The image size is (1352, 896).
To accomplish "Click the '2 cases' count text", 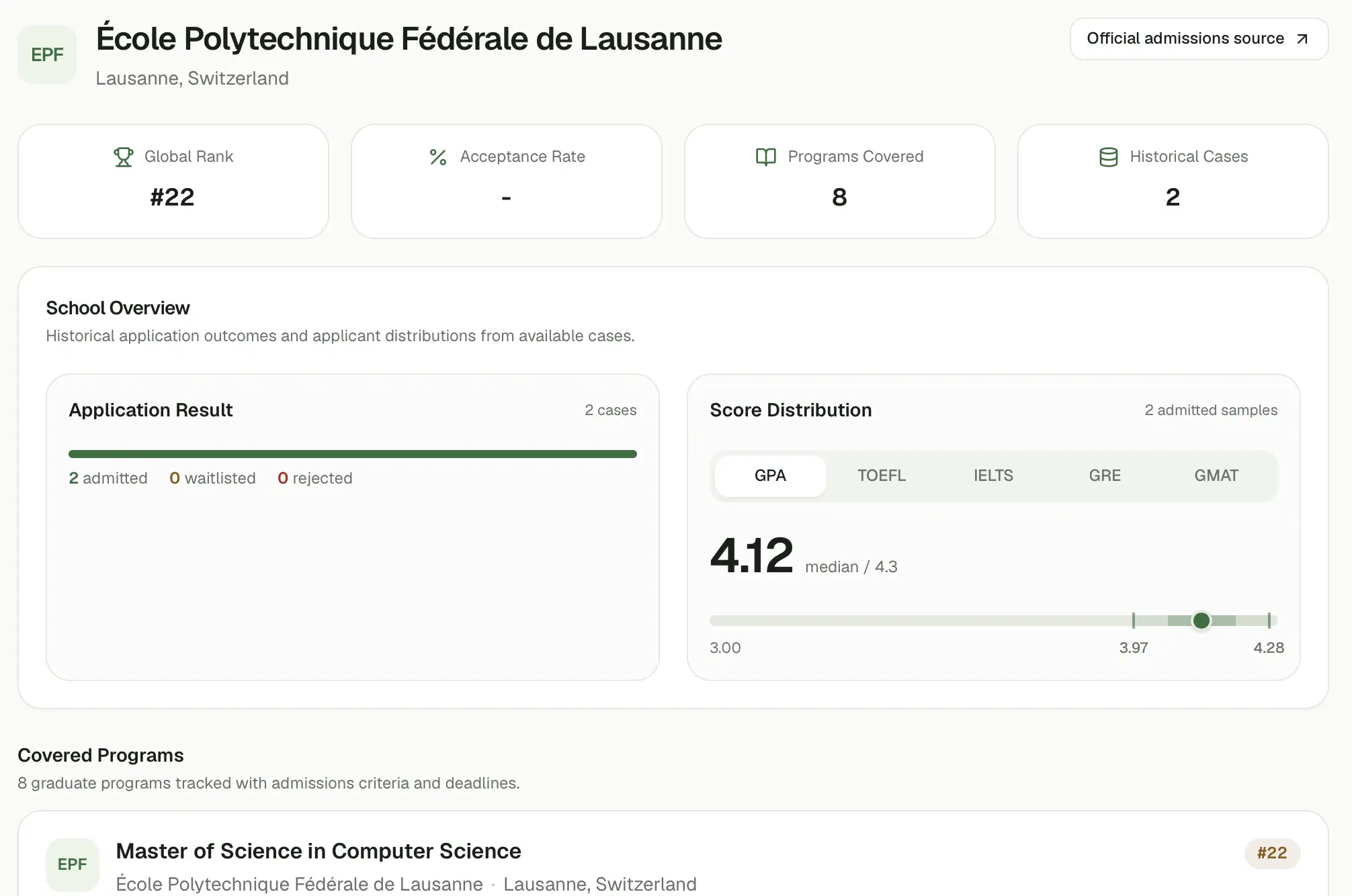I will coord(611,410).
